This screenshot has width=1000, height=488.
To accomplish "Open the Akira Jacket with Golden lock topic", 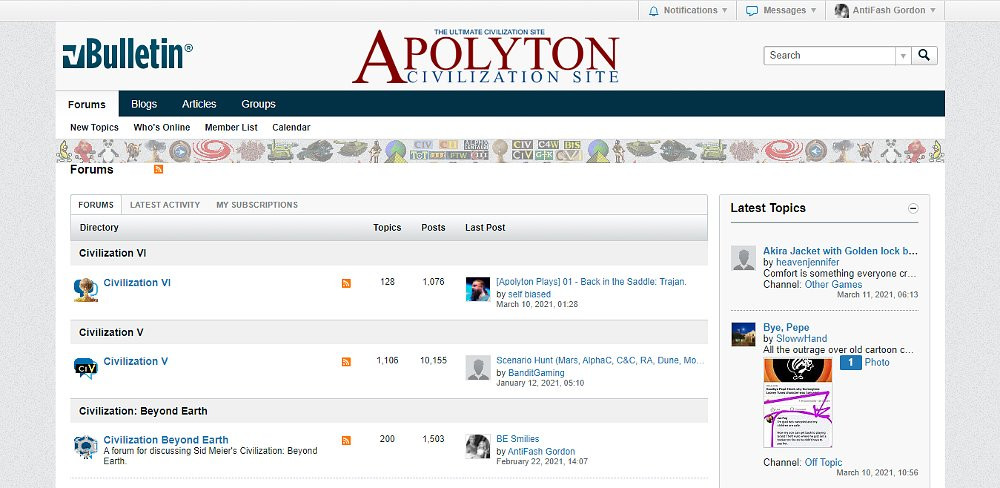I will [841, 251].
